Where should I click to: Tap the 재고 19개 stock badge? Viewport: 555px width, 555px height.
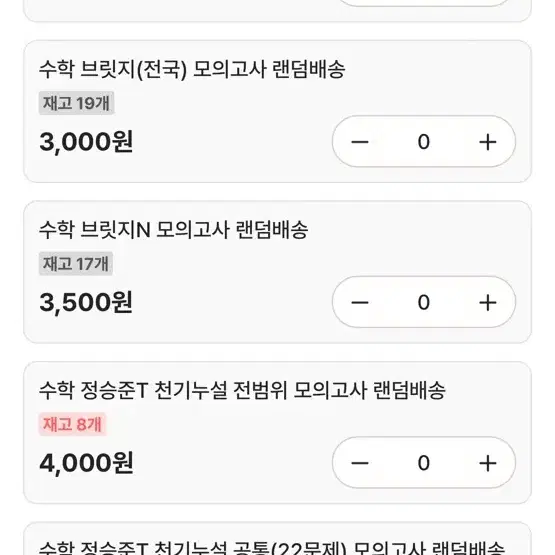coord(76,103)
